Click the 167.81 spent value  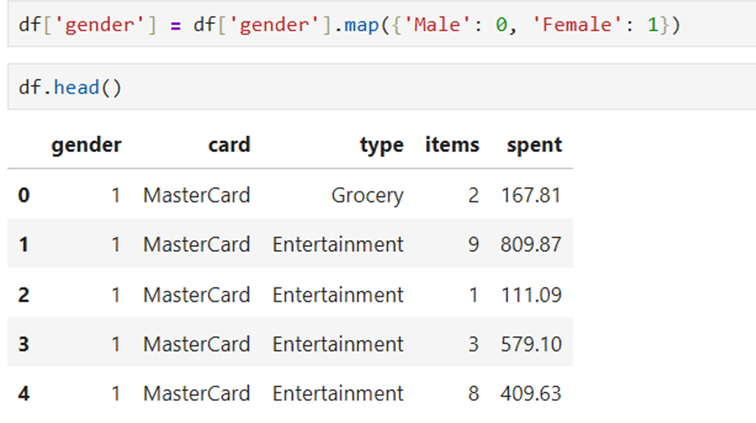[x=531, y=195]
